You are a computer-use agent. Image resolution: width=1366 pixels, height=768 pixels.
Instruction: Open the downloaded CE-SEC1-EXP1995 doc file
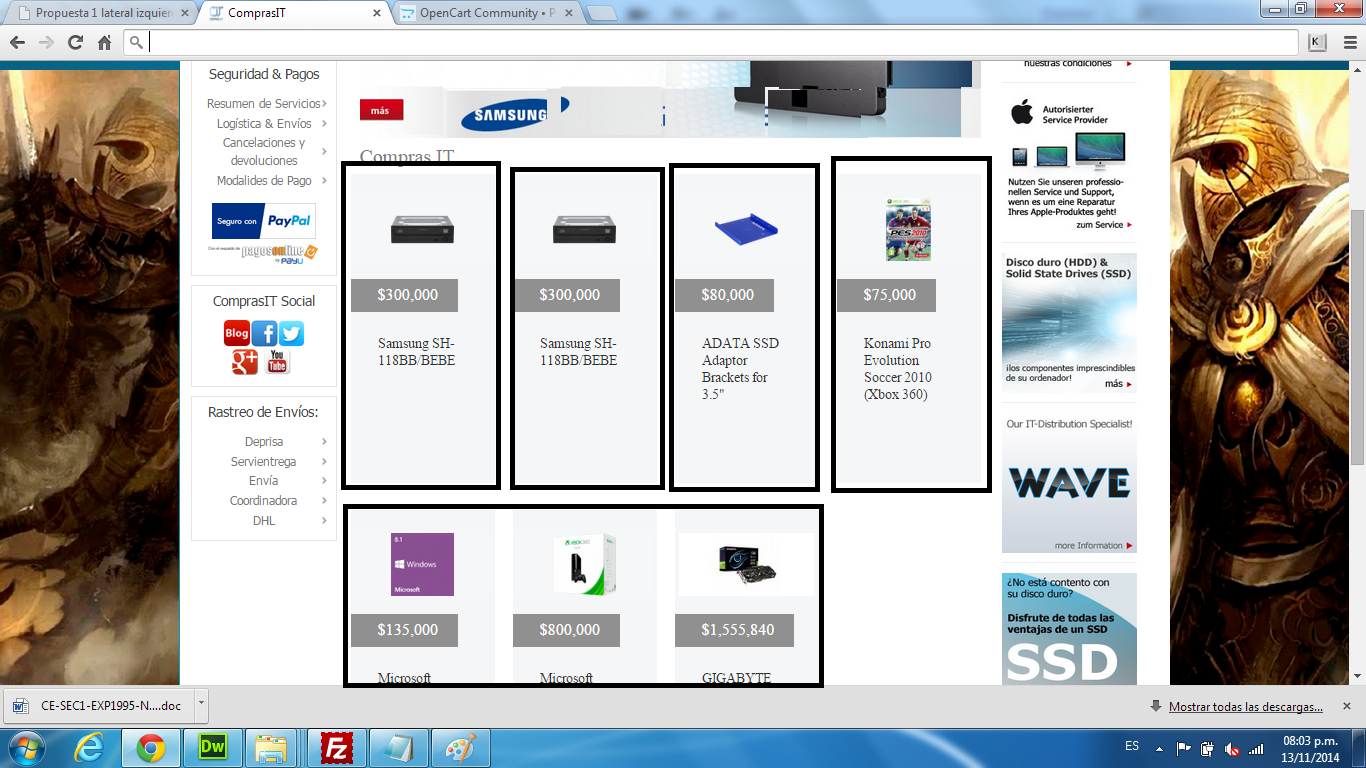[100, 705]
